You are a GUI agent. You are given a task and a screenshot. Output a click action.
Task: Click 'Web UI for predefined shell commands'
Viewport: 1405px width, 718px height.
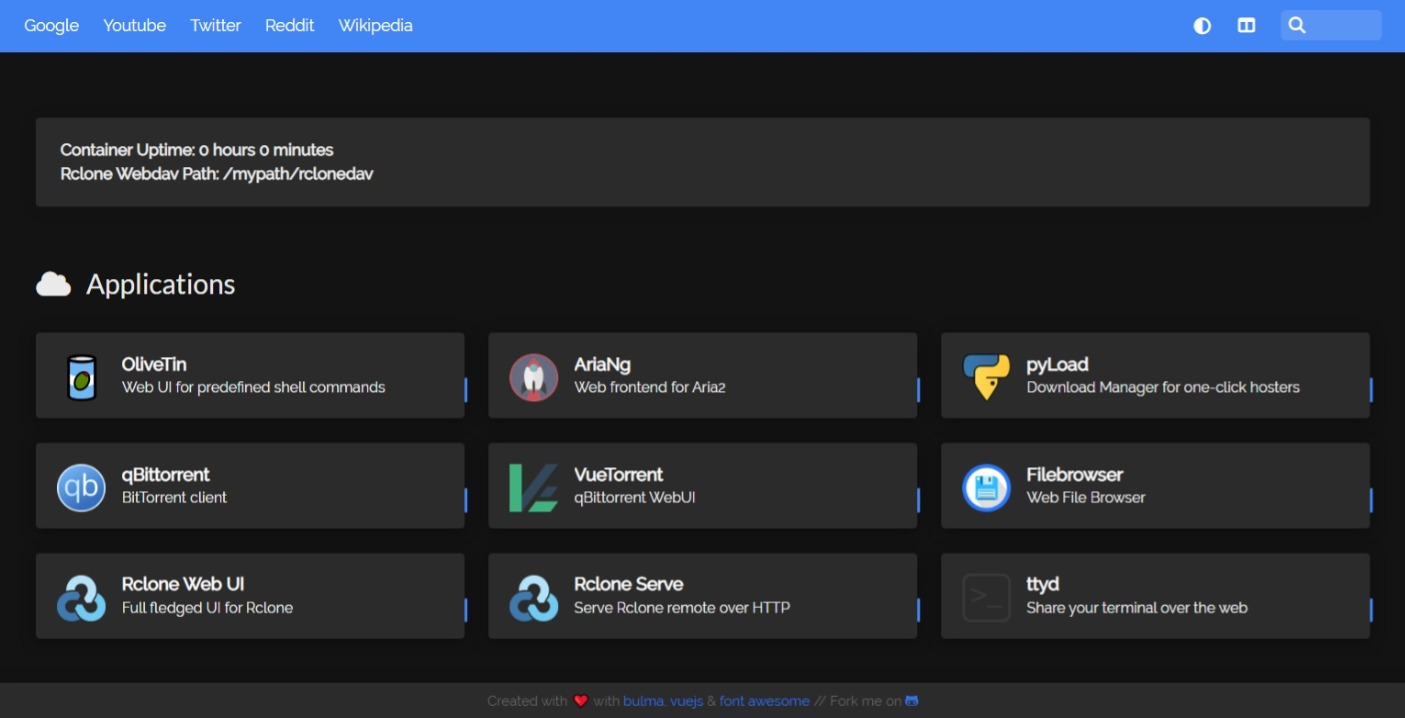click(253, 387)
